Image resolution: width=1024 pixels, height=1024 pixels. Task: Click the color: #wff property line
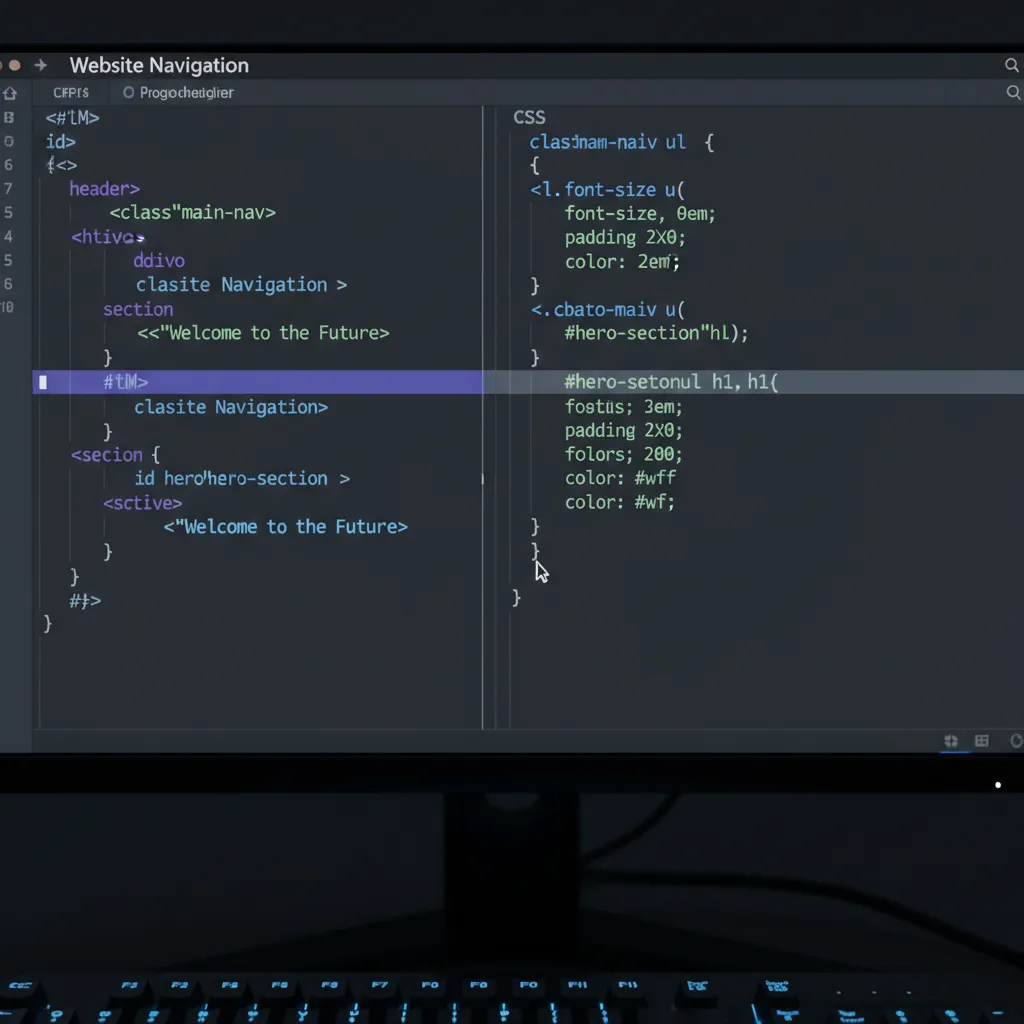[621, 478]
